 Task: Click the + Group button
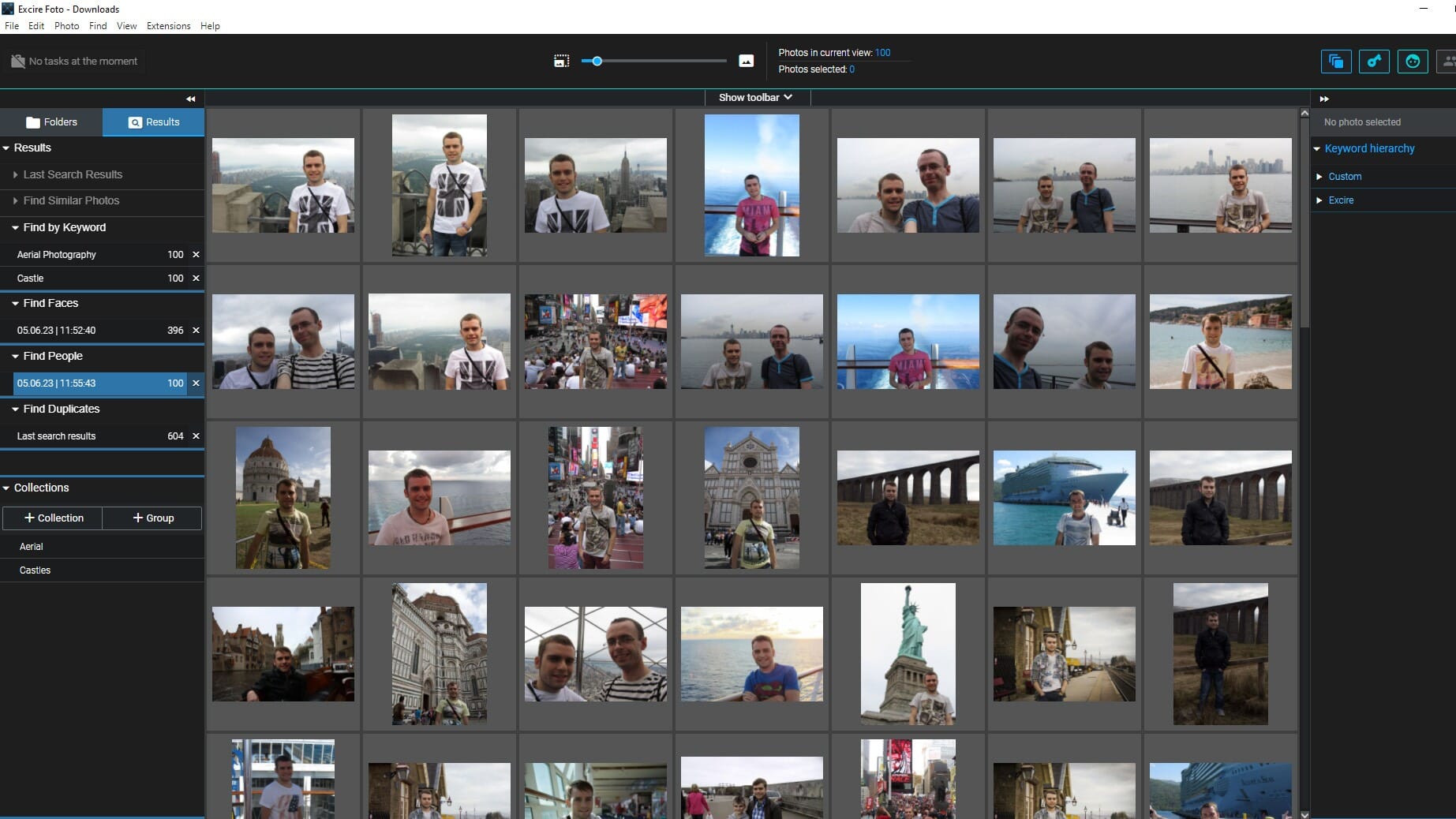point(152,518)
